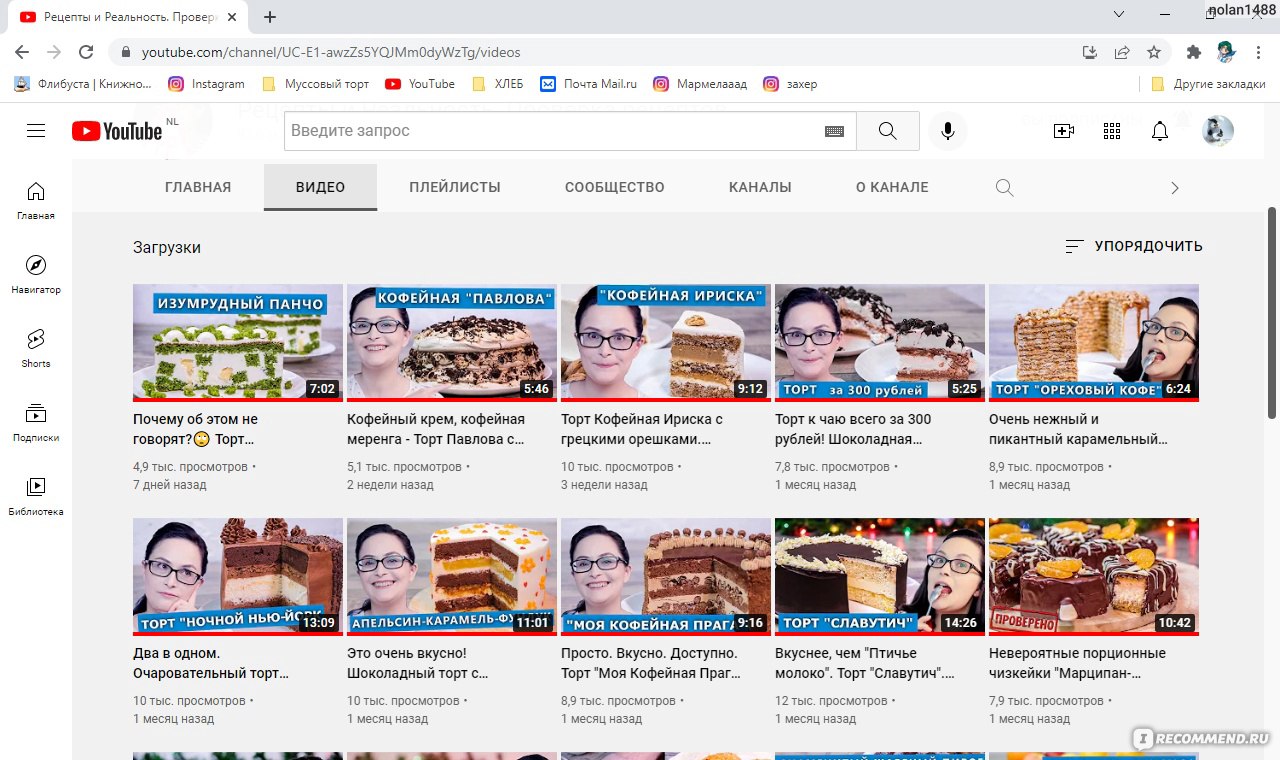1280x760 pixels.
Task: Open the YouTube account avatar menu
Action: point(1218,131)
